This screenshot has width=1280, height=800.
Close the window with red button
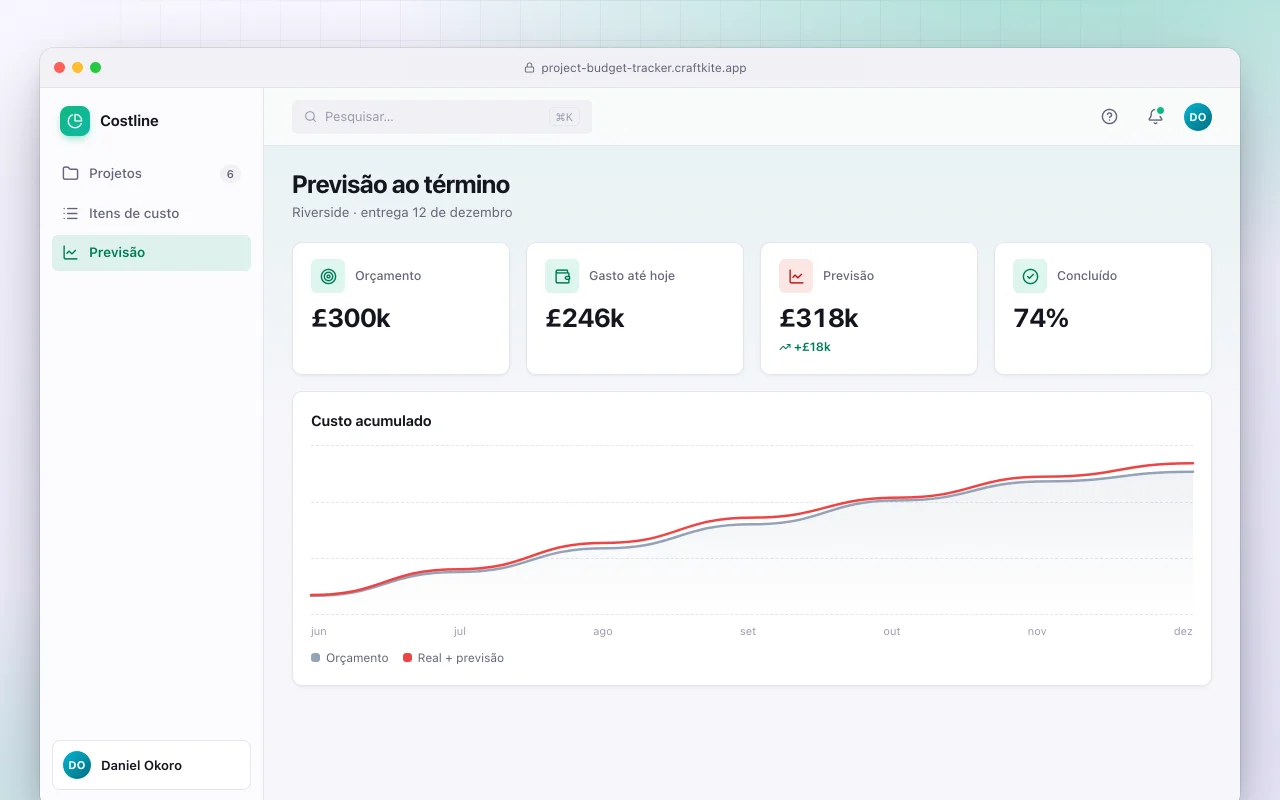[60, 67]
